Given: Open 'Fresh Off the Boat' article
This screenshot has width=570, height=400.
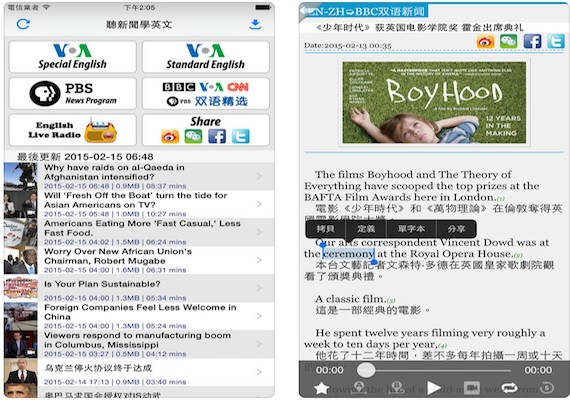Looking at the screenshot, I should coord(139,204).
